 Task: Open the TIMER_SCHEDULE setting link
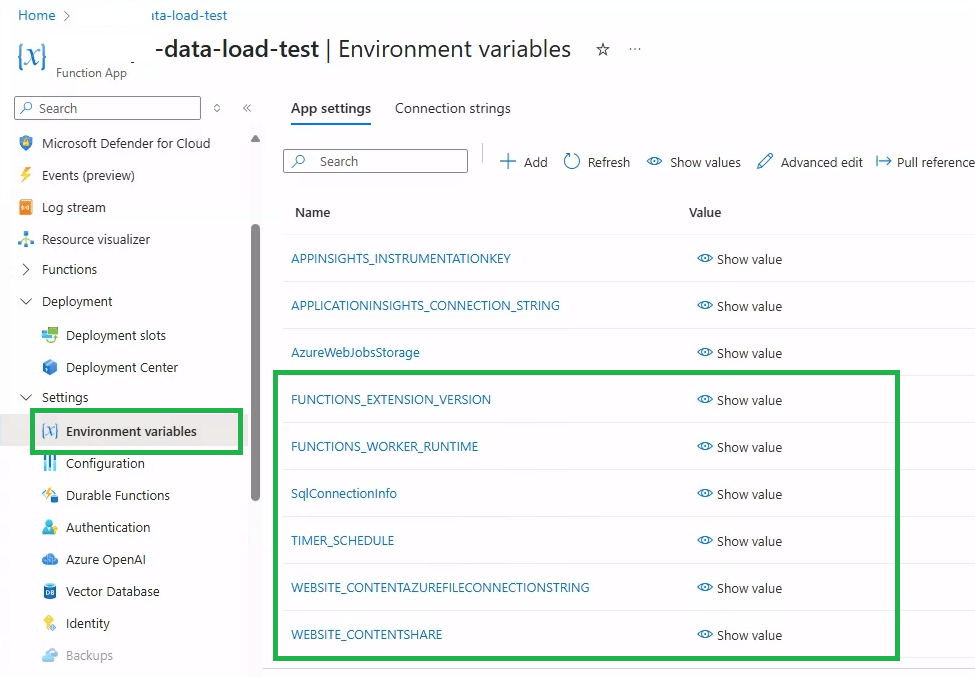[x=342, y=541]
